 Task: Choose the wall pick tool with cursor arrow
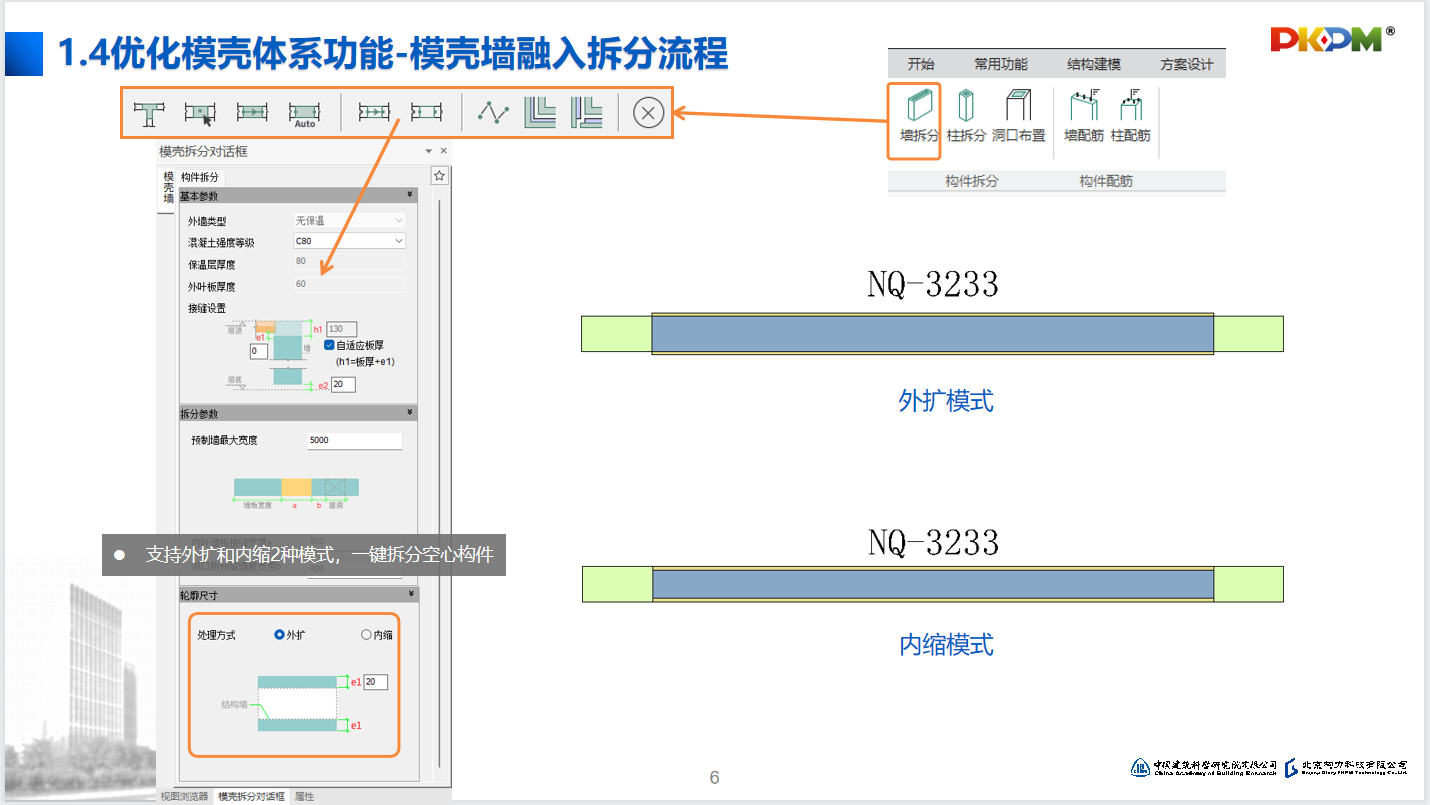(x=200, y=113)
